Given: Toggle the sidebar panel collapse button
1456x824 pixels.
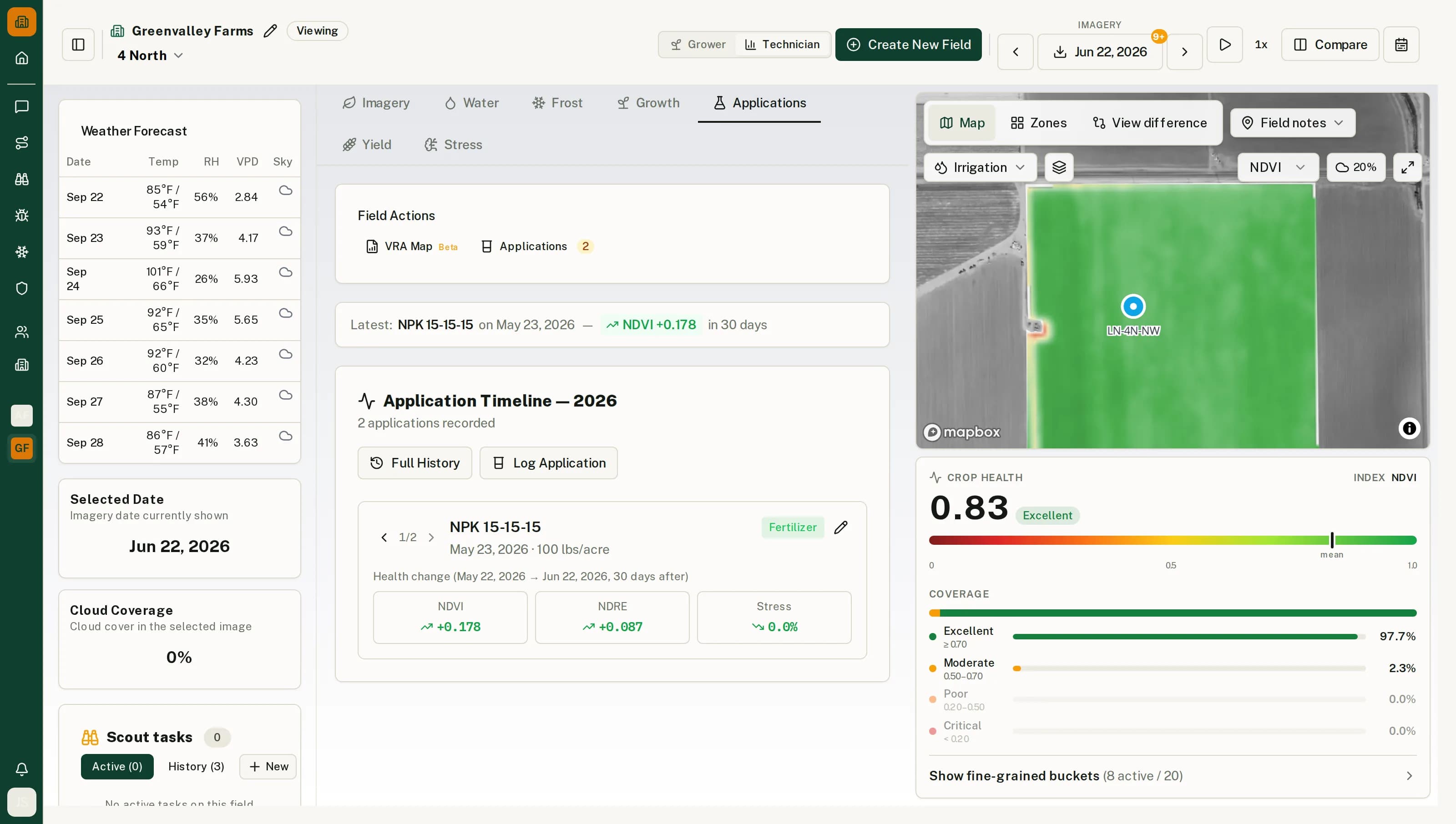Looking at the screenshot, I should coord(78,44).
